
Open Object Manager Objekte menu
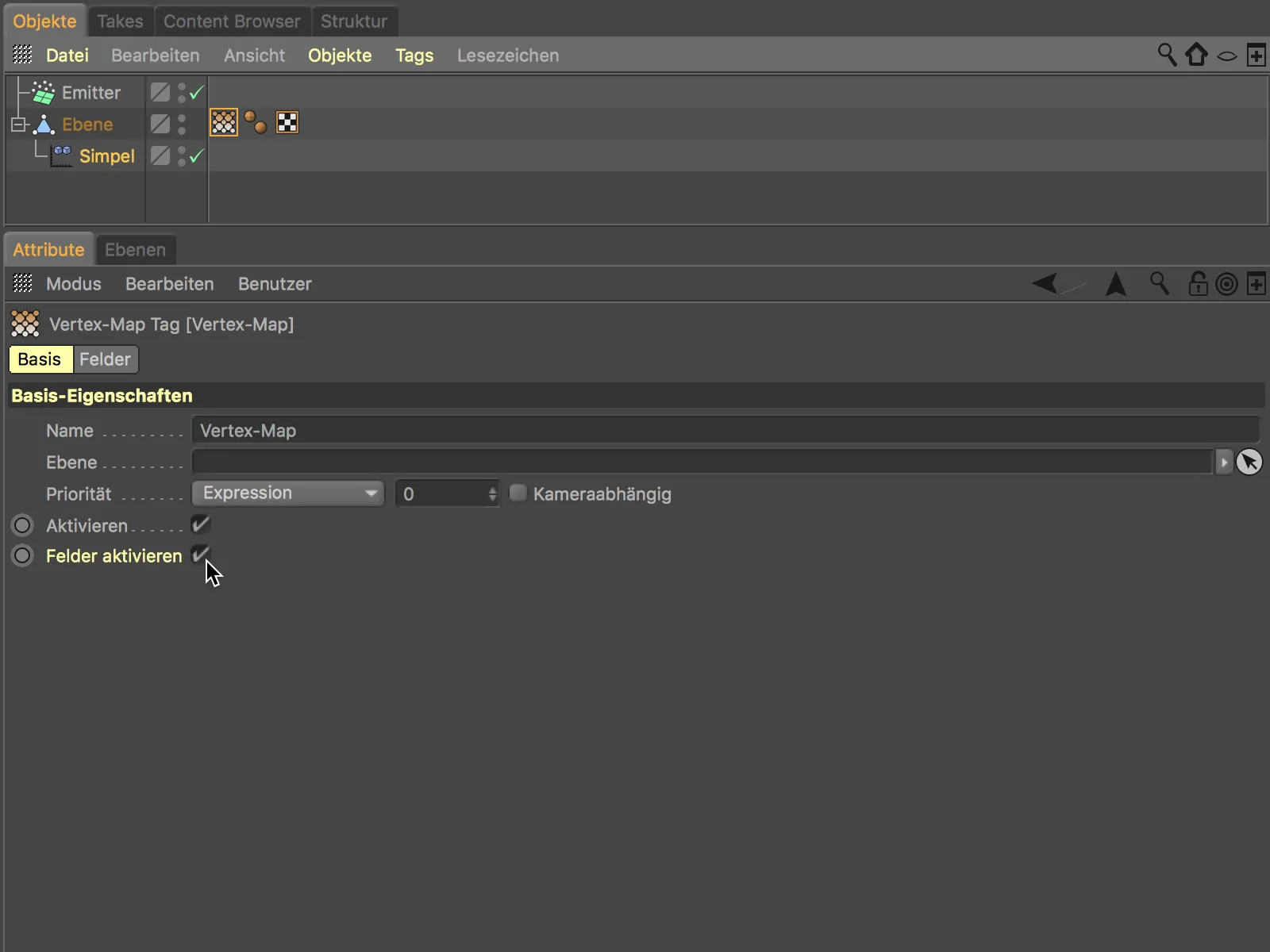tap(340, 56)
